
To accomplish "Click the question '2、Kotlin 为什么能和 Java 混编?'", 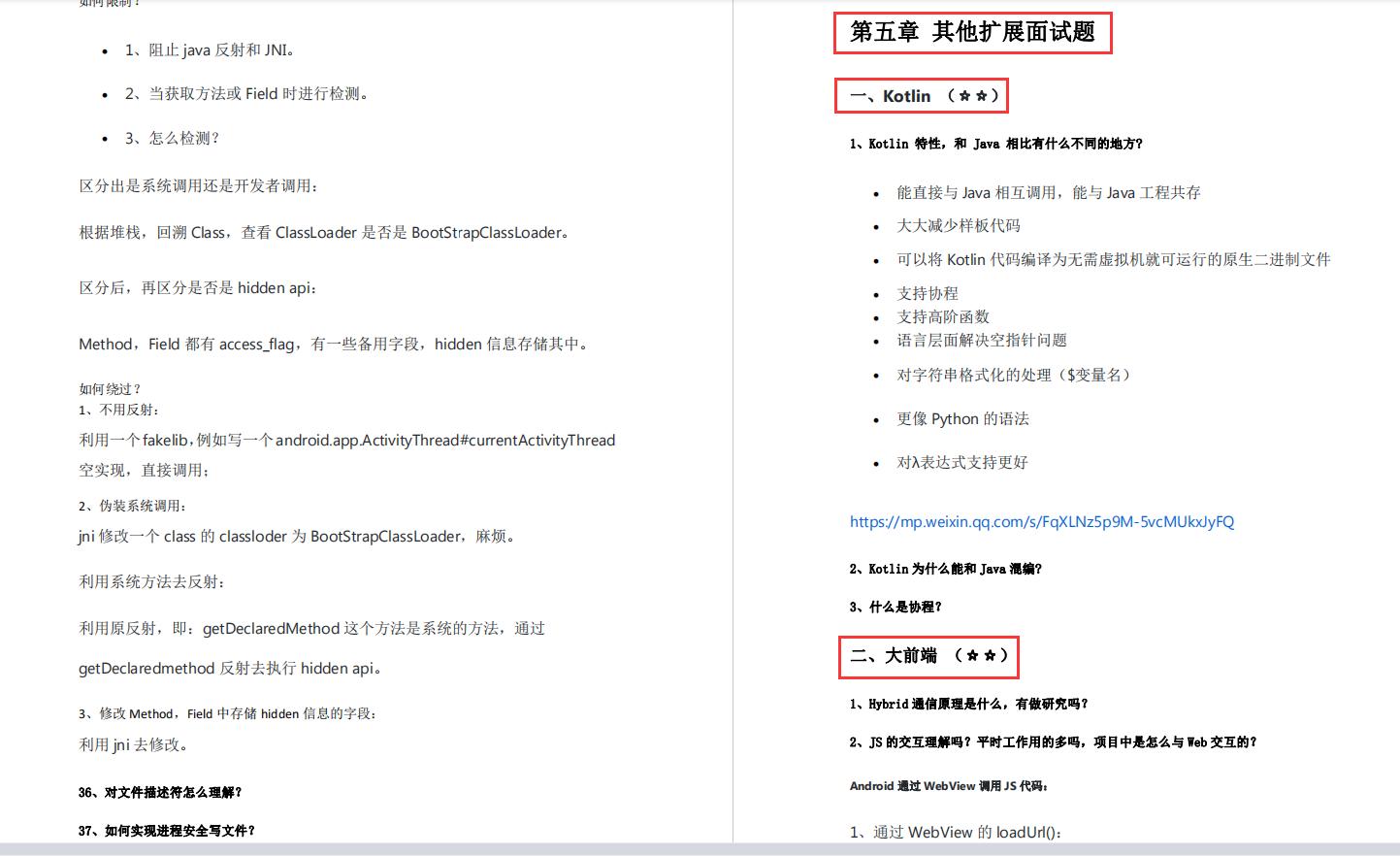I will [945, 570].
